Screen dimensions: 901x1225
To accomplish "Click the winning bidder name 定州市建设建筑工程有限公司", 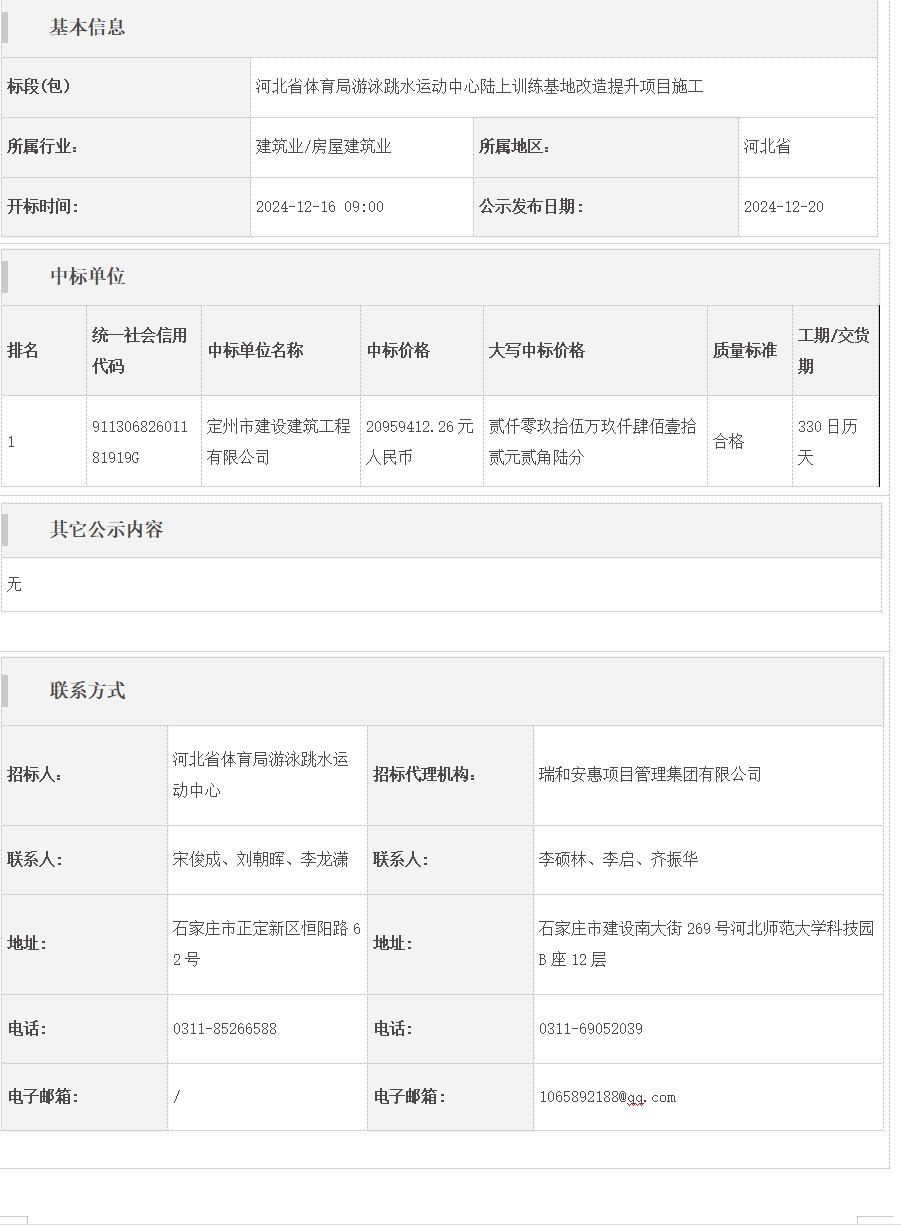I will [279, 441].
